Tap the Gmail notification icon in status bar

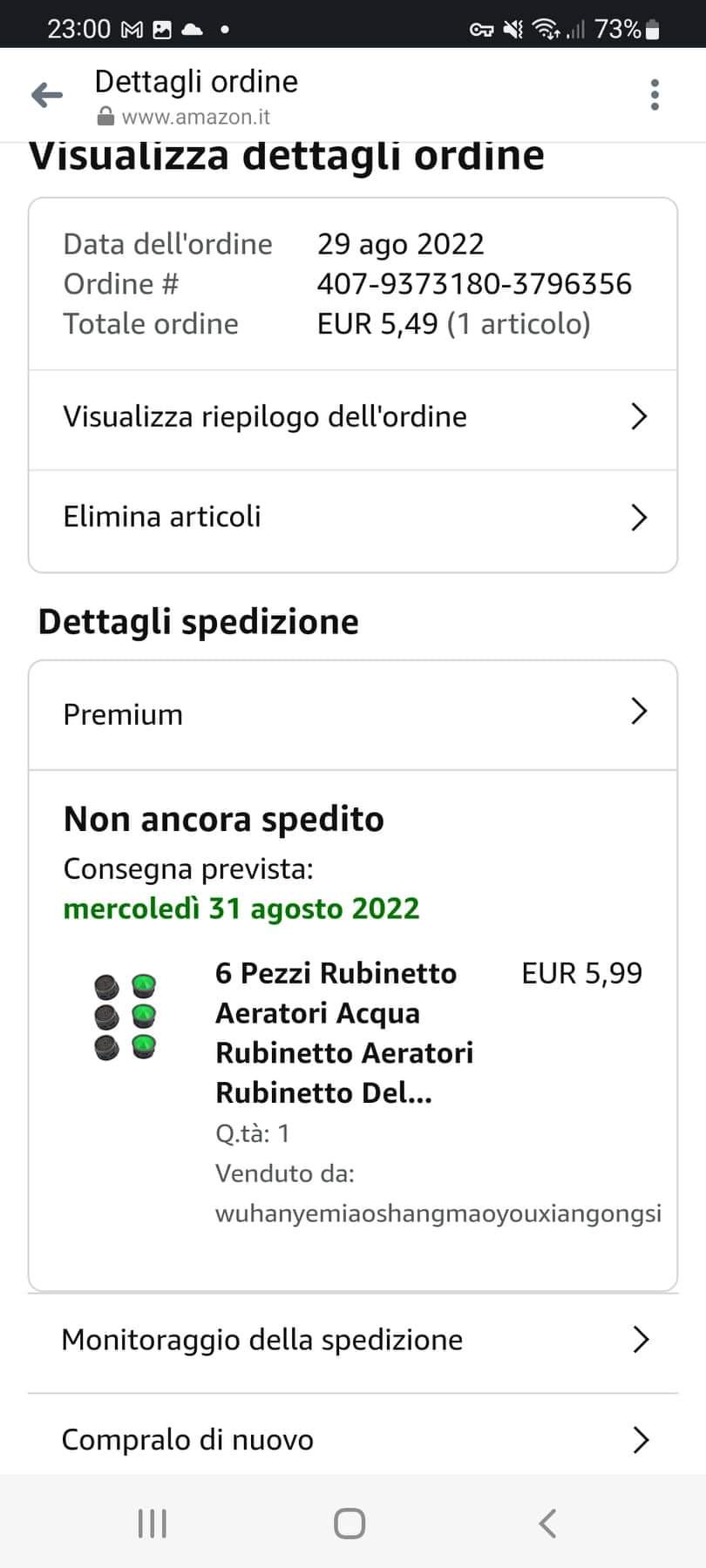(x=132, y=30)
